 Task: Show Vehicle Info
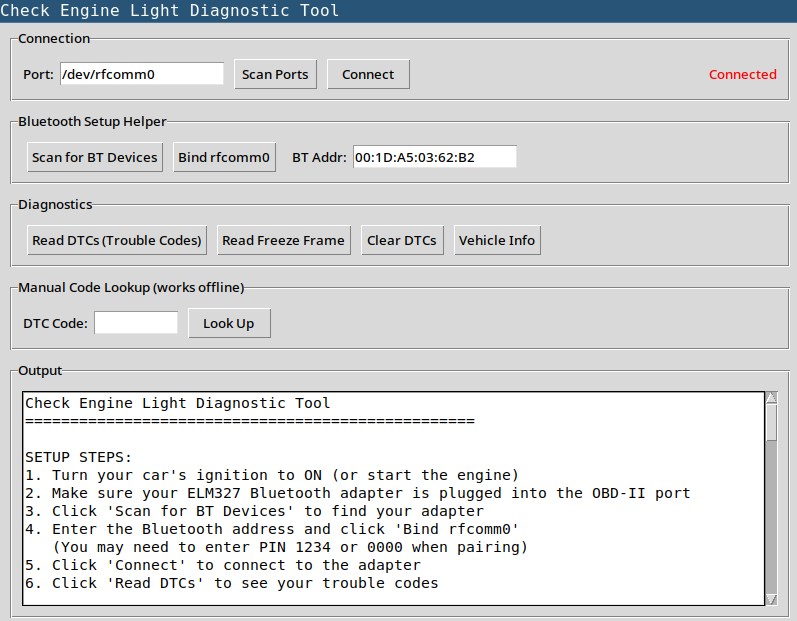[496, 240]
